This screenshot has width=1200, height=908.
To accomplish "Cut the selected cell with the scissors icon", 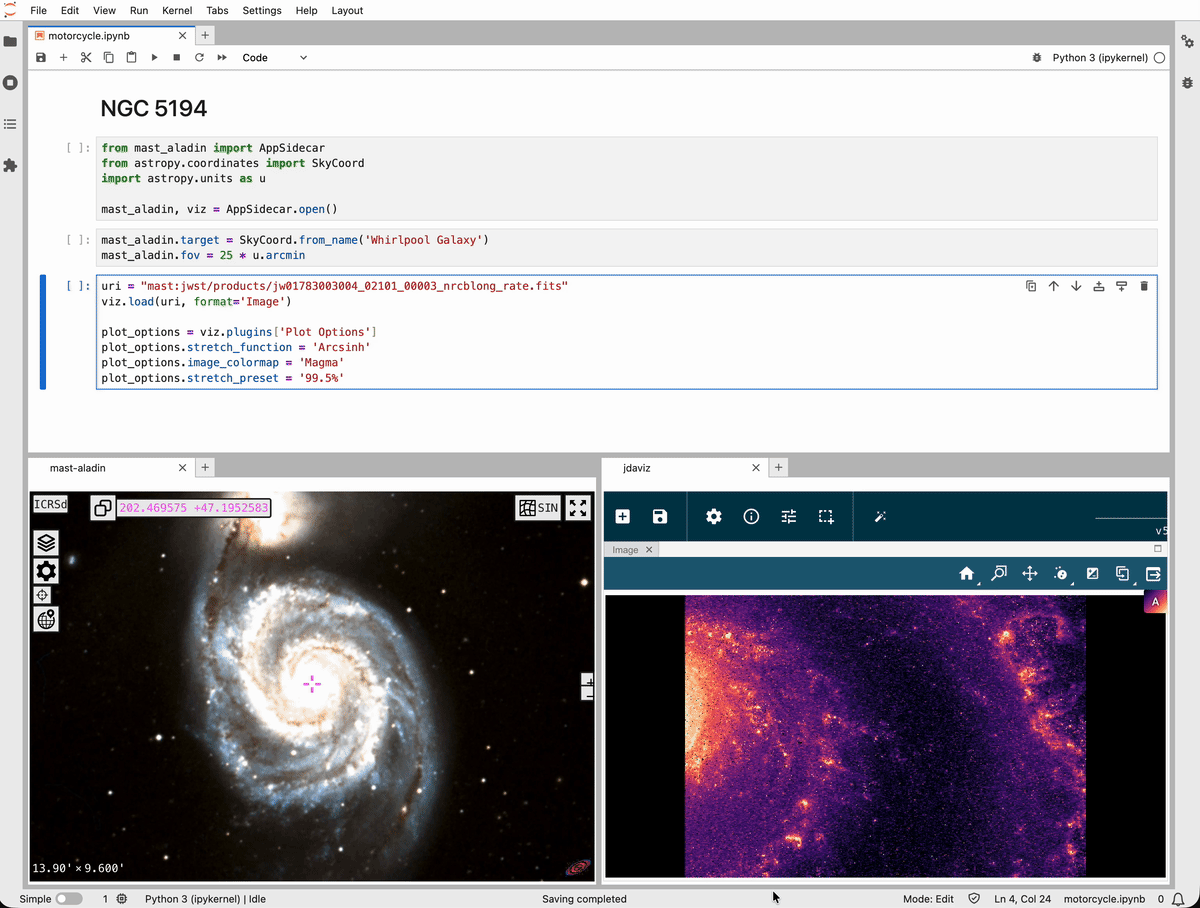I will [86, 58].
